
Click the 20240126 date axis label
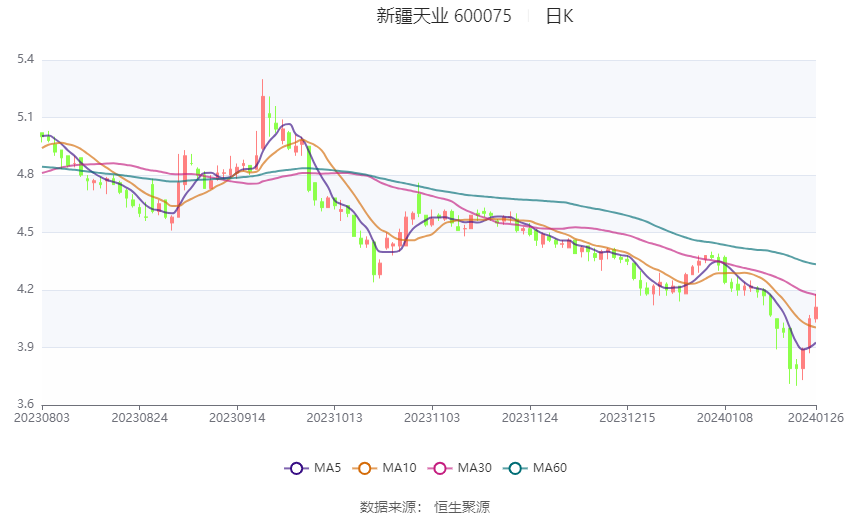(x=815, y=418)
